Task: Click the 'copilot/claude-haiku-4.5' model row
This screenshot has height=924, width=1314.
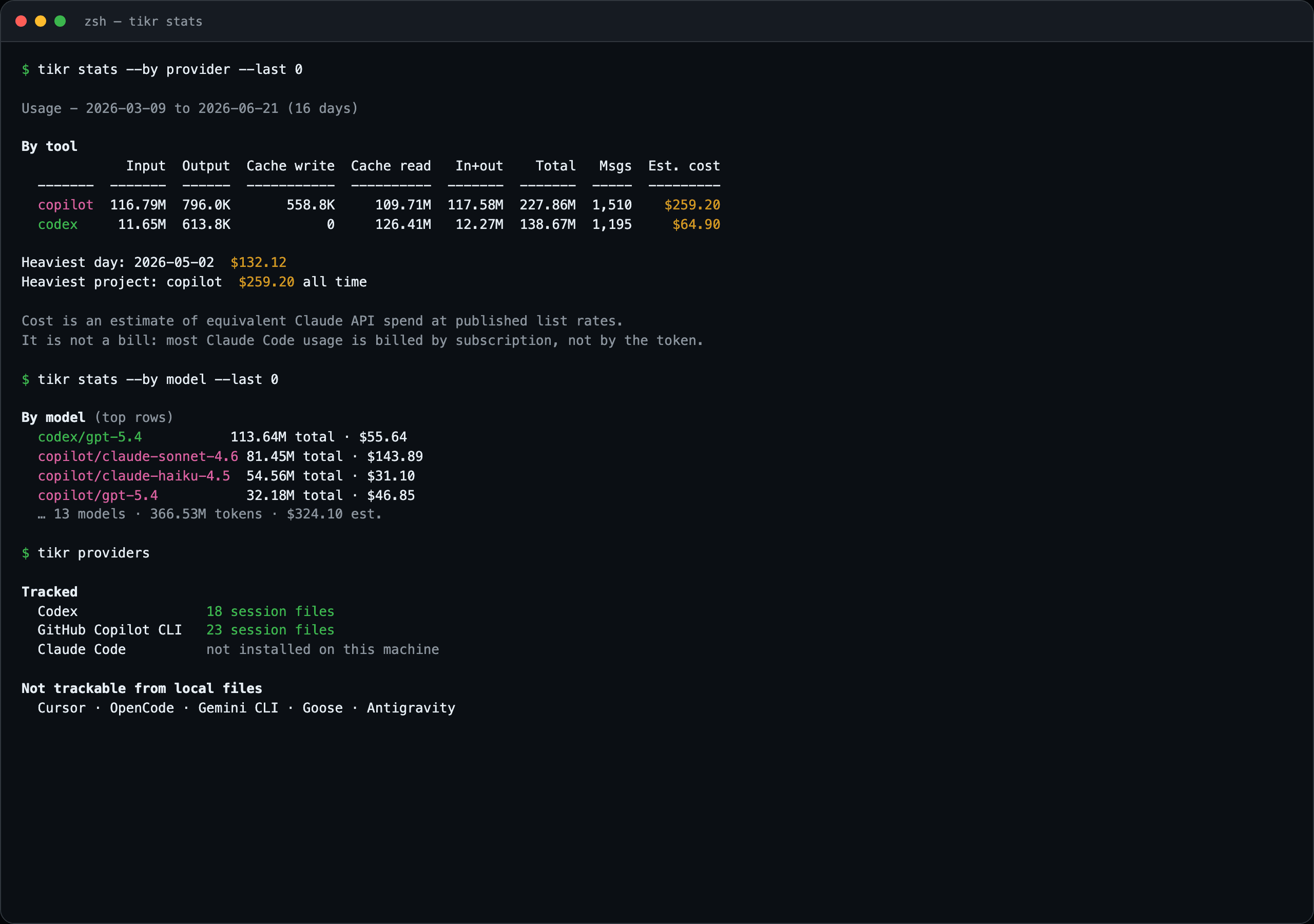Action: pyautogui.click(x=226, y=476)
